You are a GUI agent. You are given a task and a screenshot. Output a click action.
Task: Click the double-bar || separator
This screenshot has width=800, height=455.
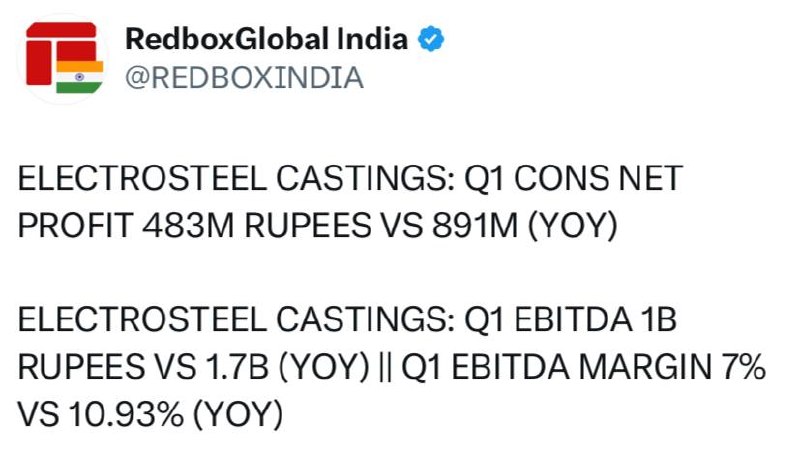(386, 367)
